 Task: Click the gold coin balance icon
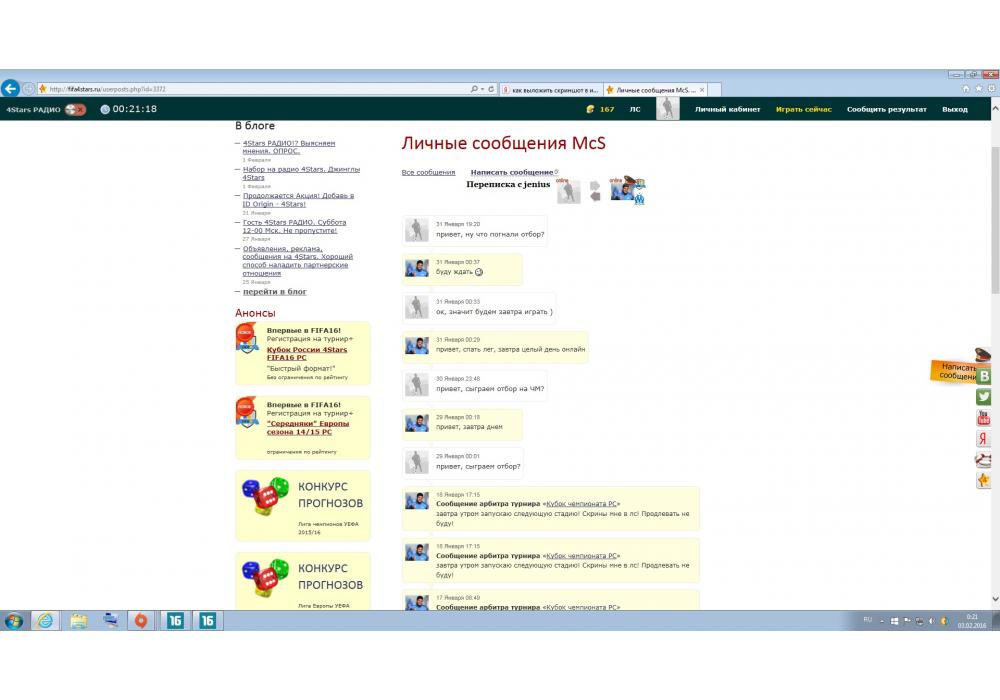tap(591, 109)
